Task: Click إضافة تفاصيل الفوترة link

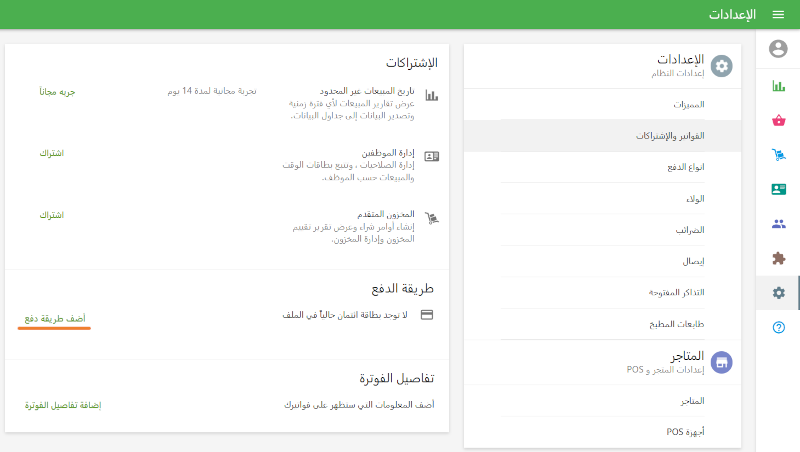Action: coord(63,406)
